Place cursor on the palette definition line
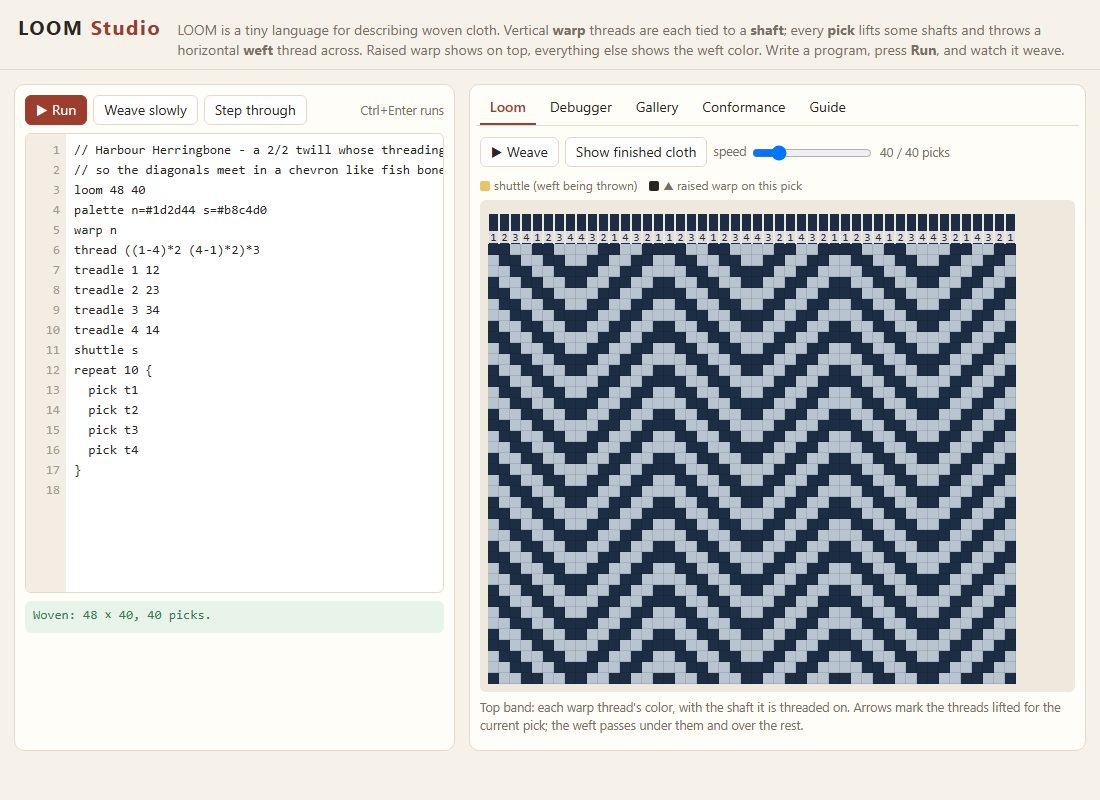Screen dimensions: 1100x800 tap(170, 210)
